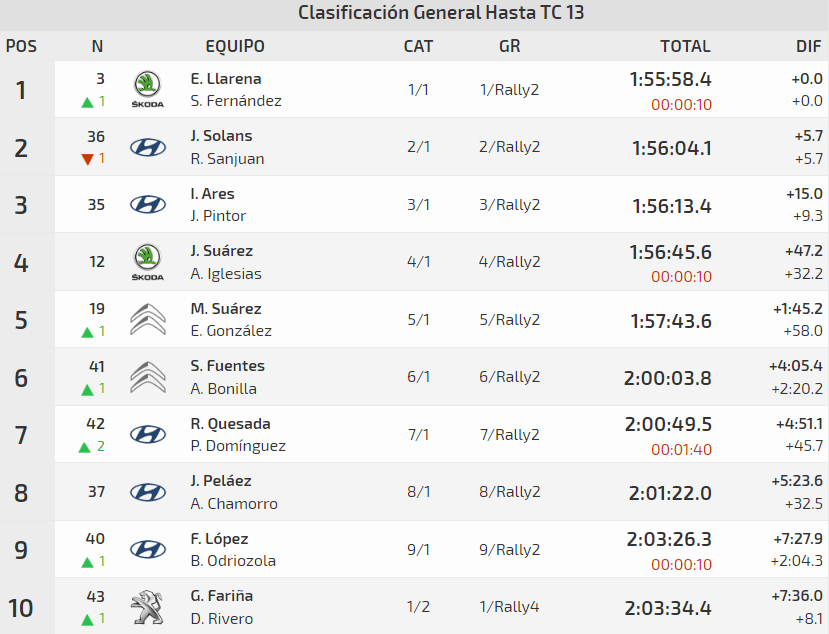Image resolution: width=829 pixels, height=634 pixels.
Task: Click the Skoda logo beside E. Llarena
Action: click(x=148, y=90)
